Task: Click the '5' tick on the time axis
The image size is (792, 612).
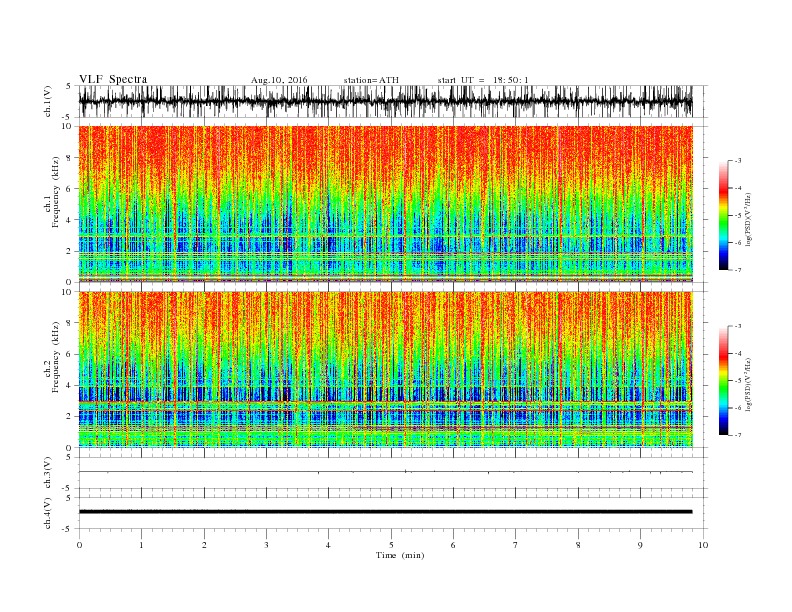Action: click(391, 545)
